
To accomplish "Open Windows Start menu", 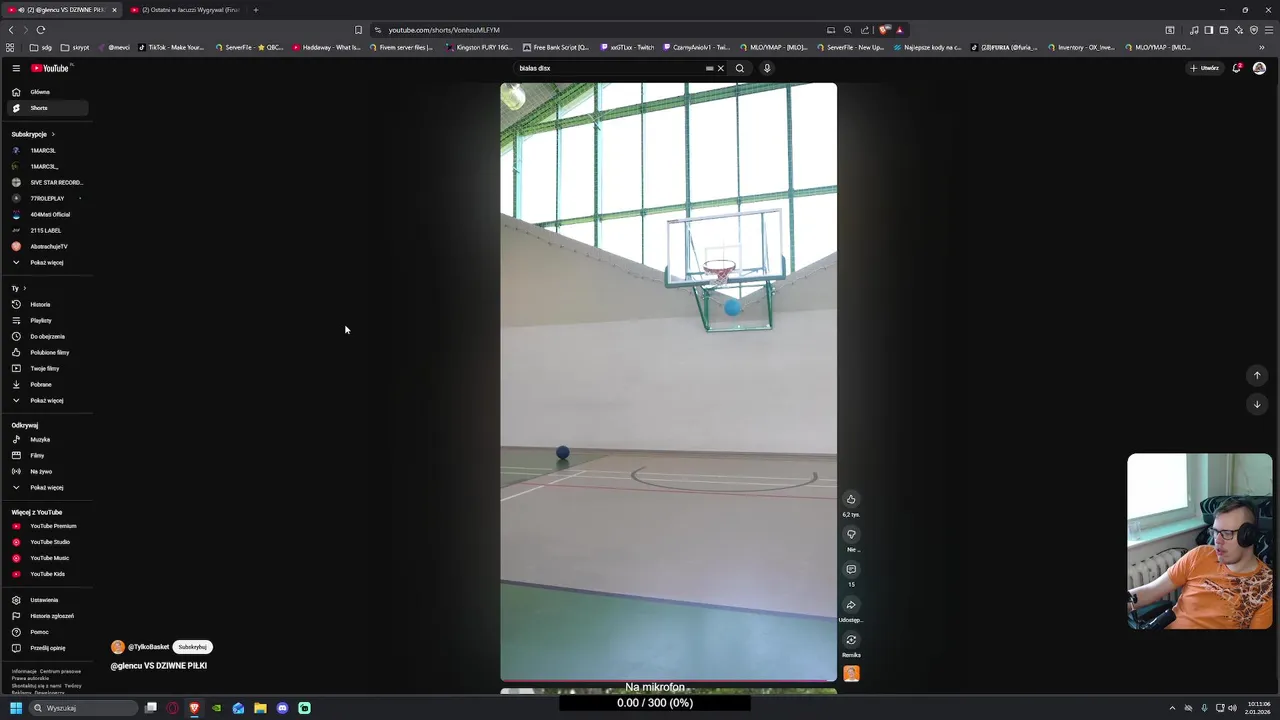I will pos(15,708).
